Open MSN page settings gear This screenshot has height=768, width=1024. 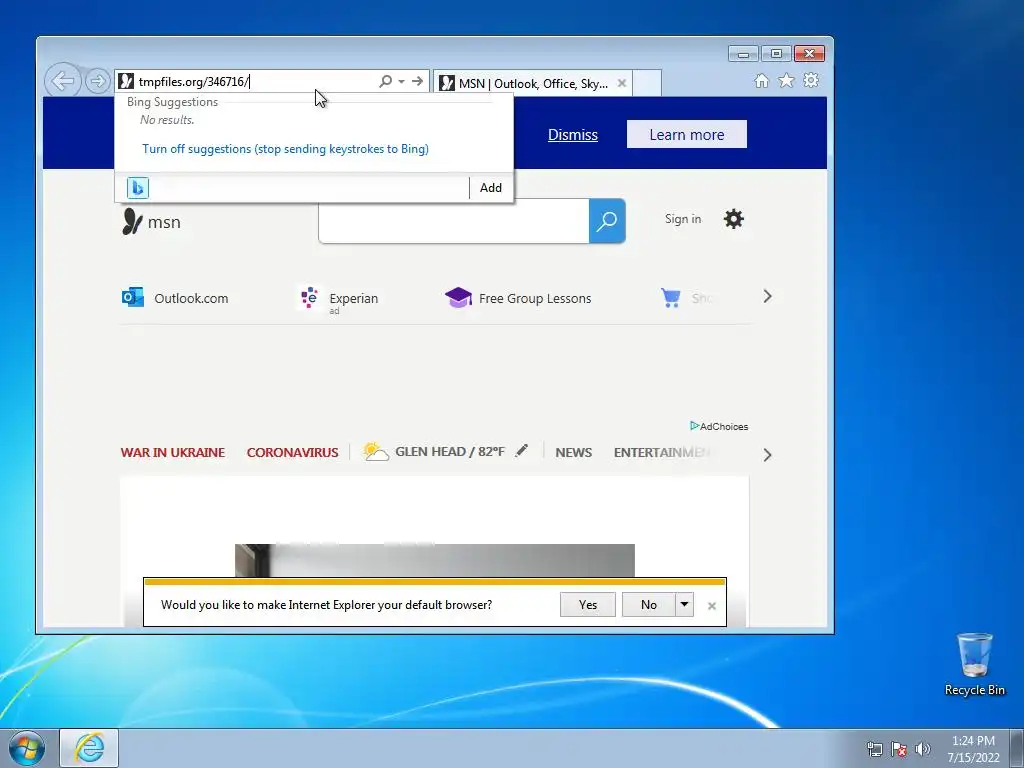[733, 219]
